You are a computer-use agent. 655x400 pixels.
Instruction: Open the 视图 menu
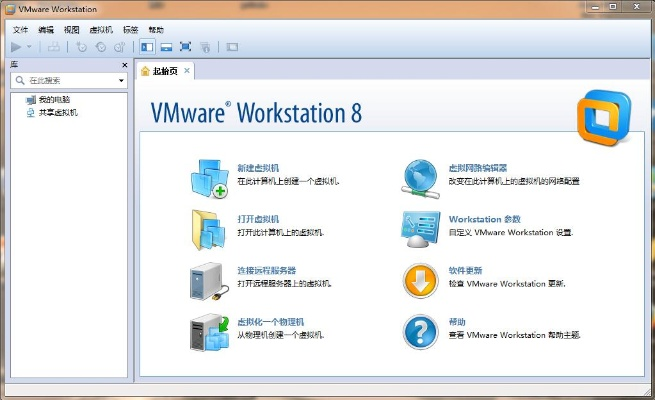pyautogui.click(x=71, y=30)
